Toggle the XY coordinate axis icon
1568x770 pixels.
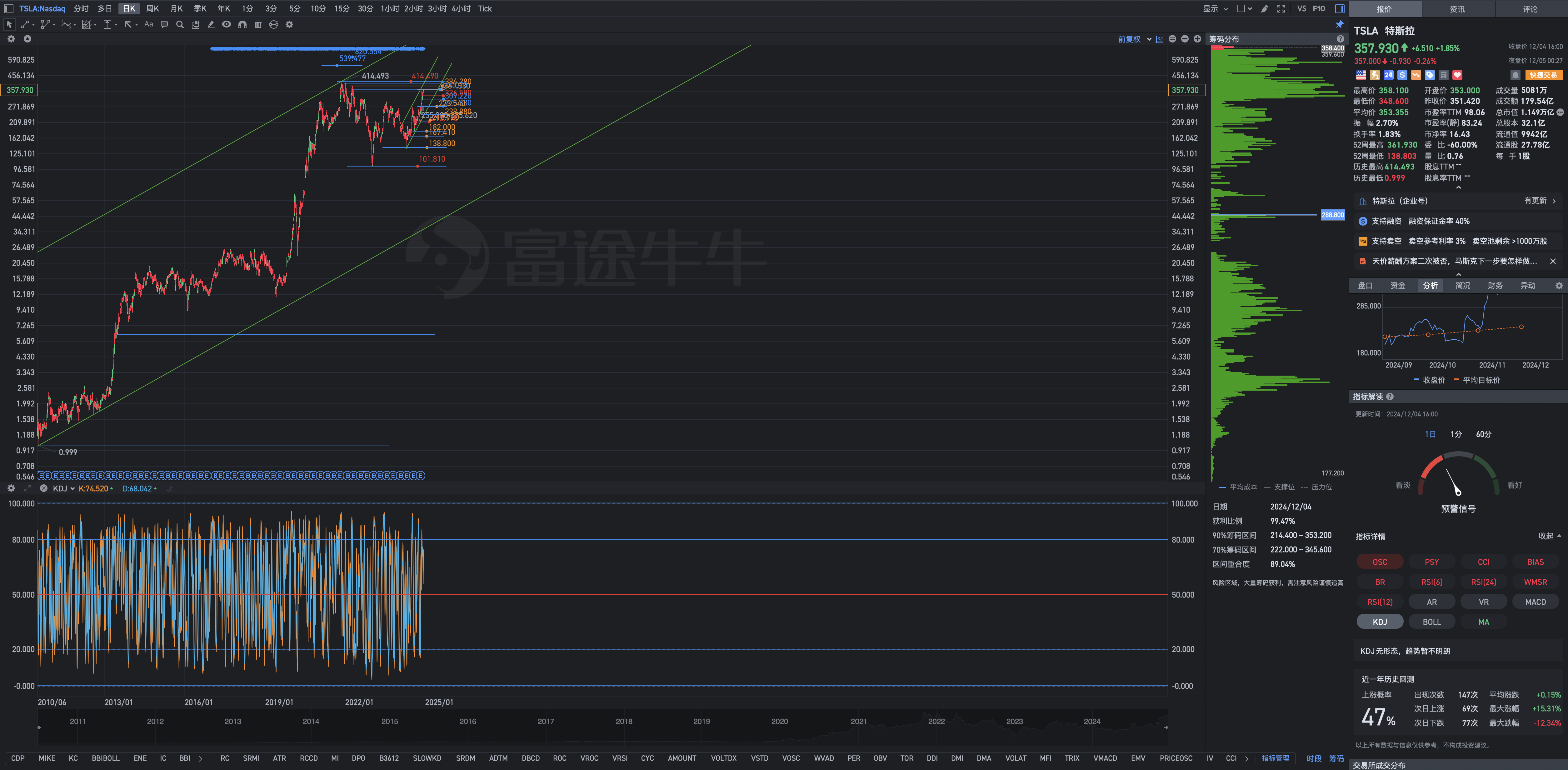(1160, 39)
